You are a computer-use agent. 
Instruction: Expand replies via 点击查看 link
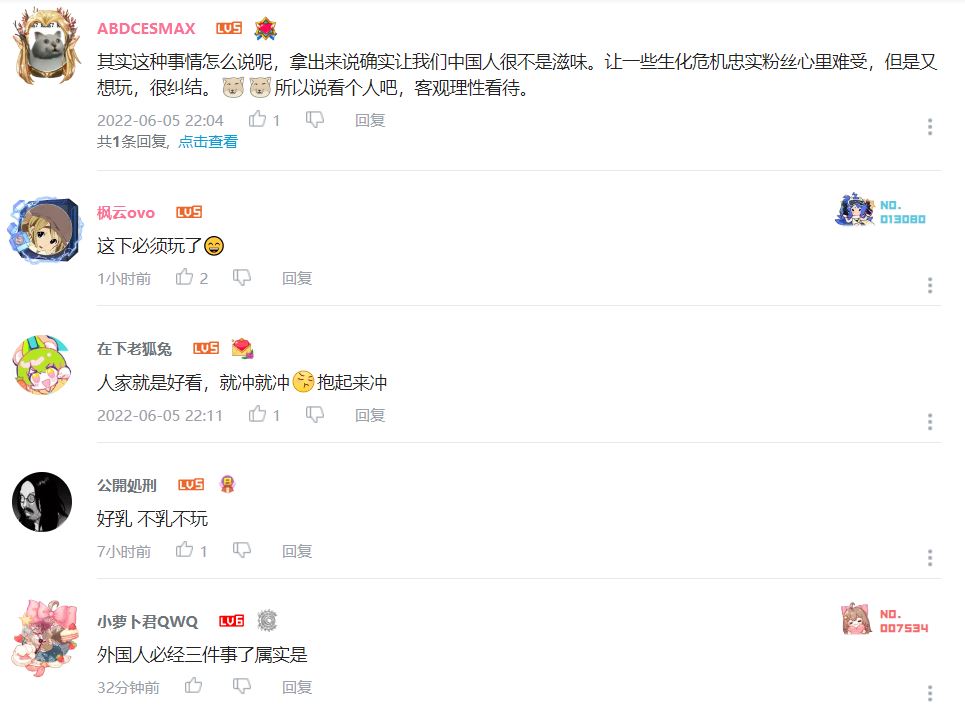(x=208, y=141)
